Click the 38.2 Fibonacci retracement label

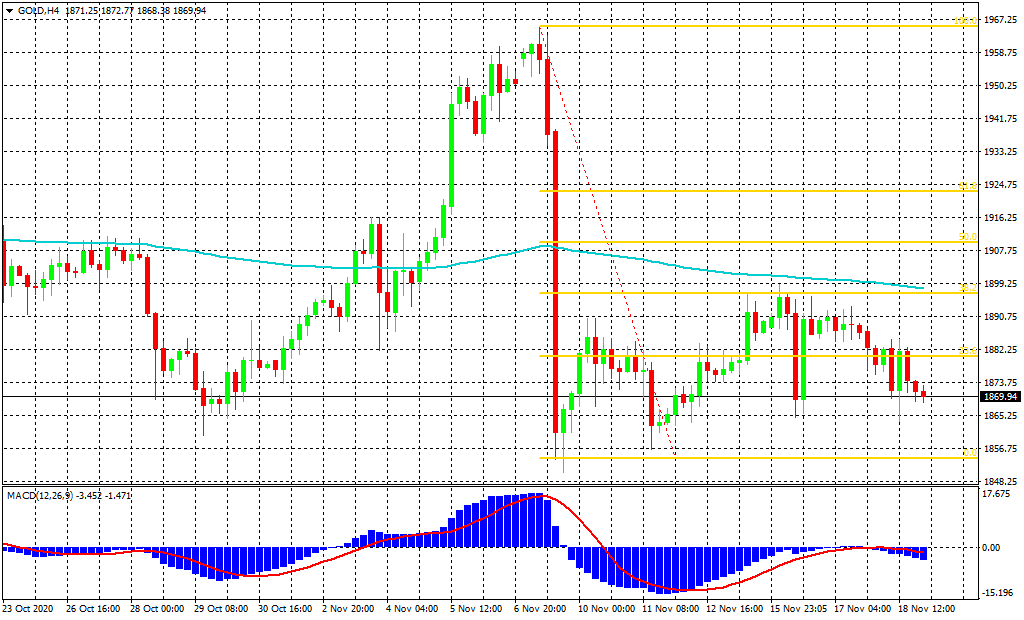[966, 288]
